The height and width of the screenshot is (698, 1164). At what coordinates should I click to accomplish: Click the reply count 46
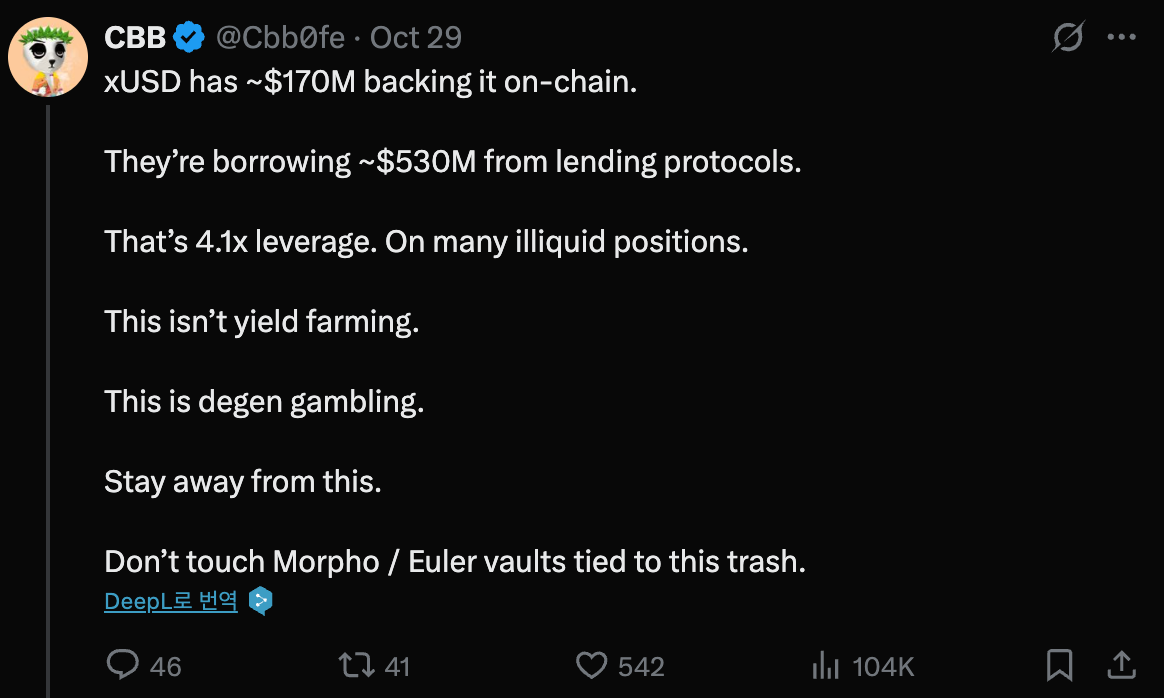[x=165, y=666]
